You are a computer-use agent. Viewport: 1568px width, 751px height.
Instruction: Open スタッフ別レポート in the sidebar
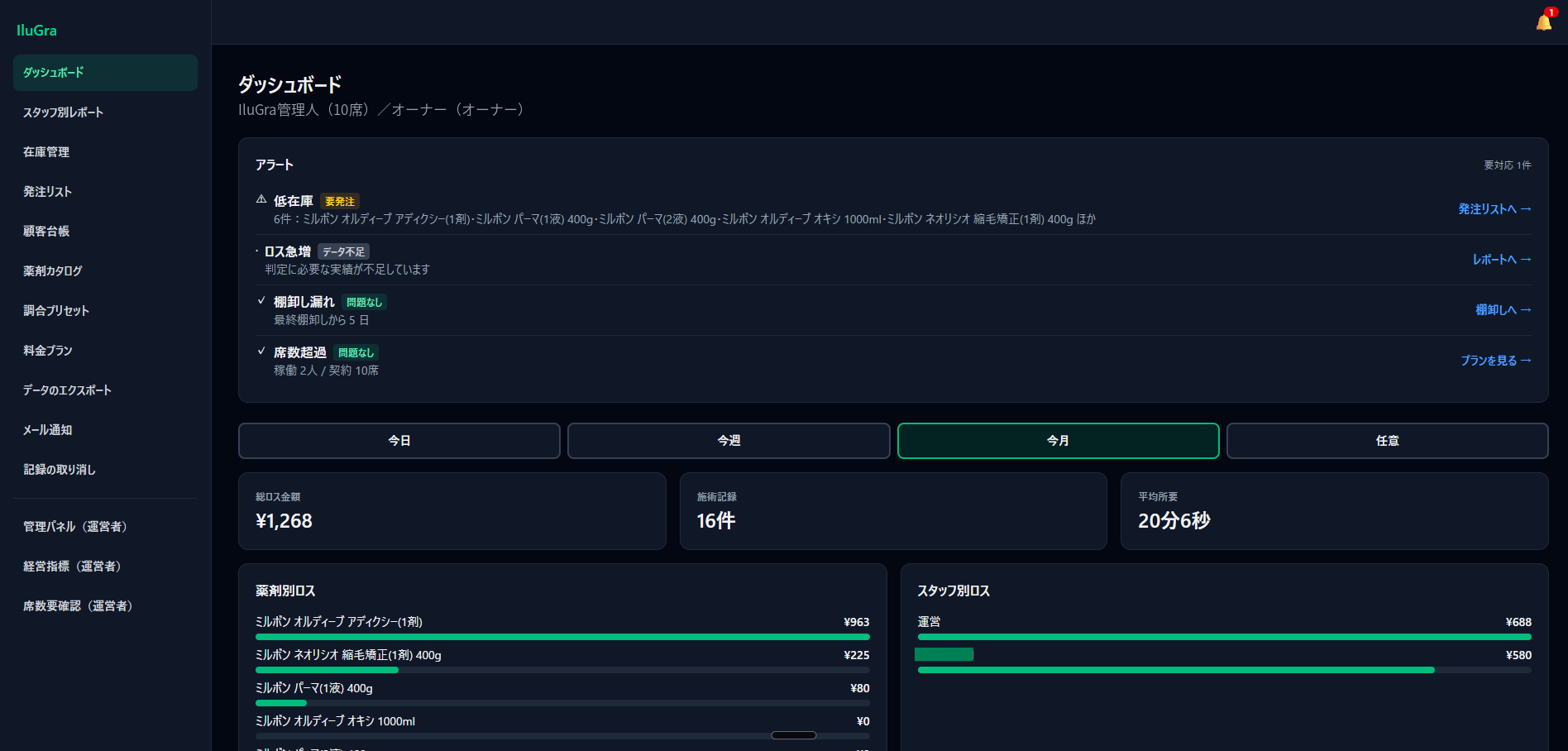point(105,112)
